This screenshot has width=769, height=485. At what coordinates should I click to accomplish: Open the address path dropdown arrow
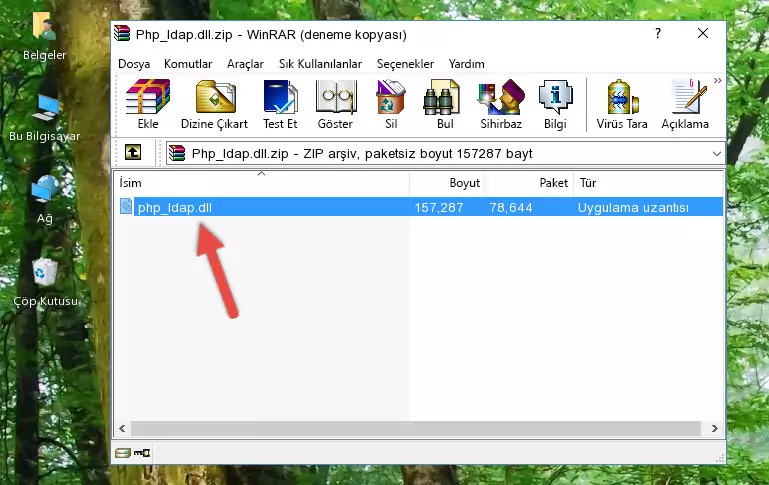717,154
